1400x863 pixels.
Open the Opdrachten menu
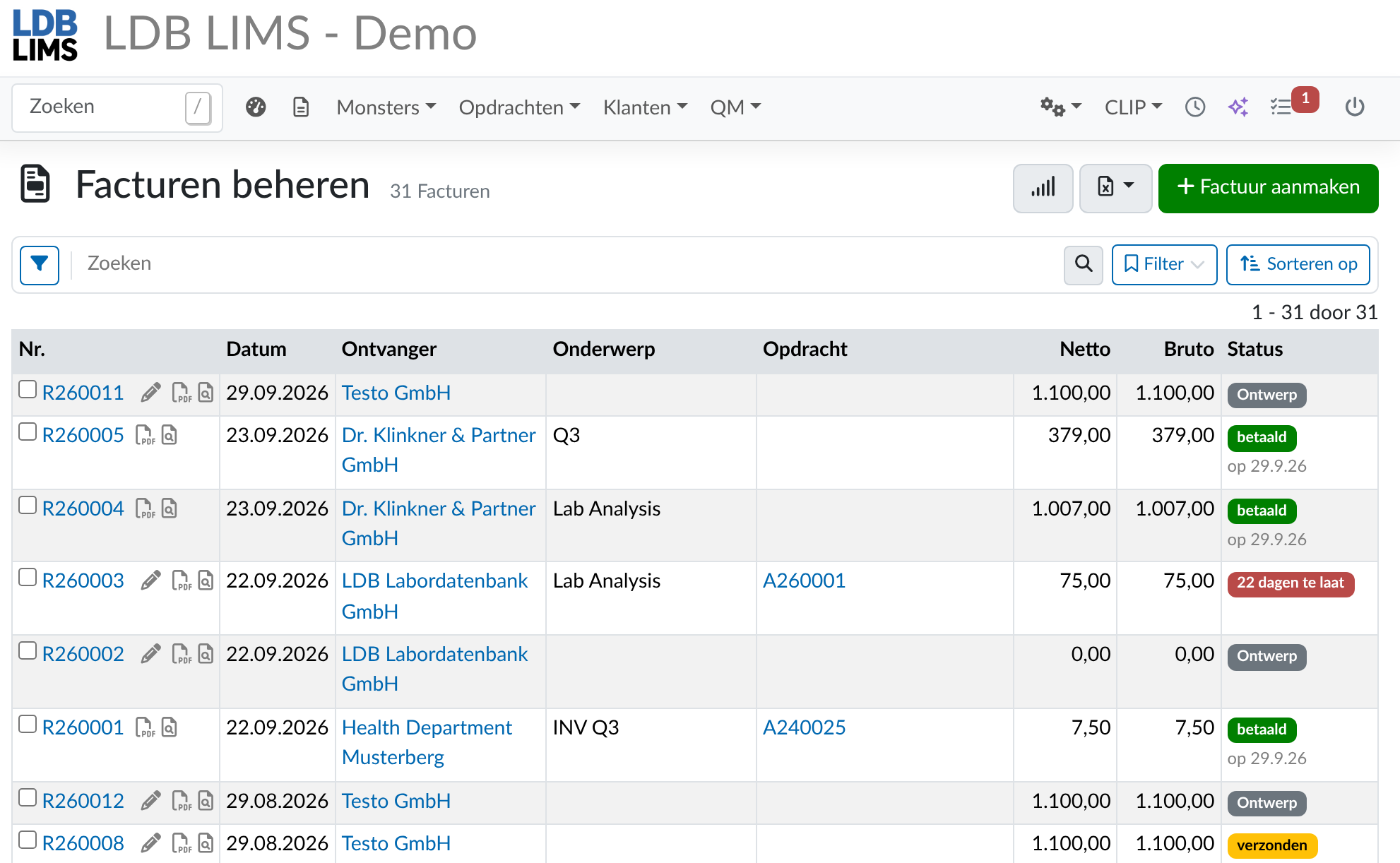(519, 107)
